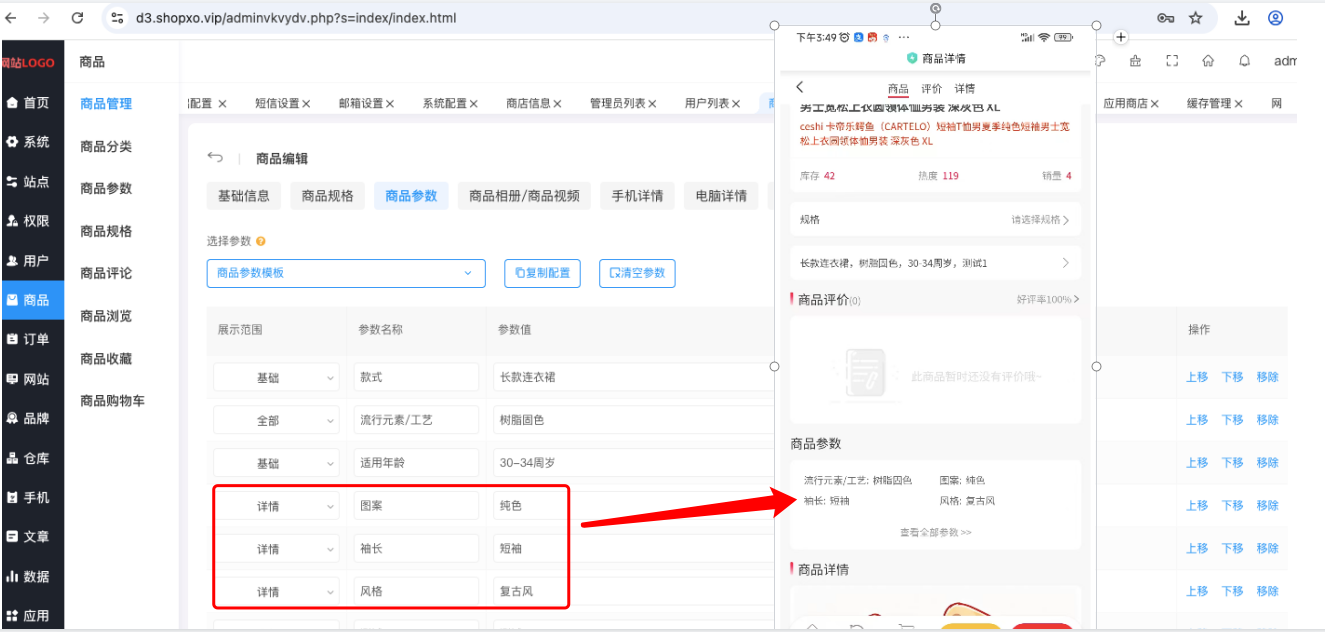Open the browser downloads icon
This screenshot has width=1325, height=632.
pyautogui.click(x=1242, y=18)
